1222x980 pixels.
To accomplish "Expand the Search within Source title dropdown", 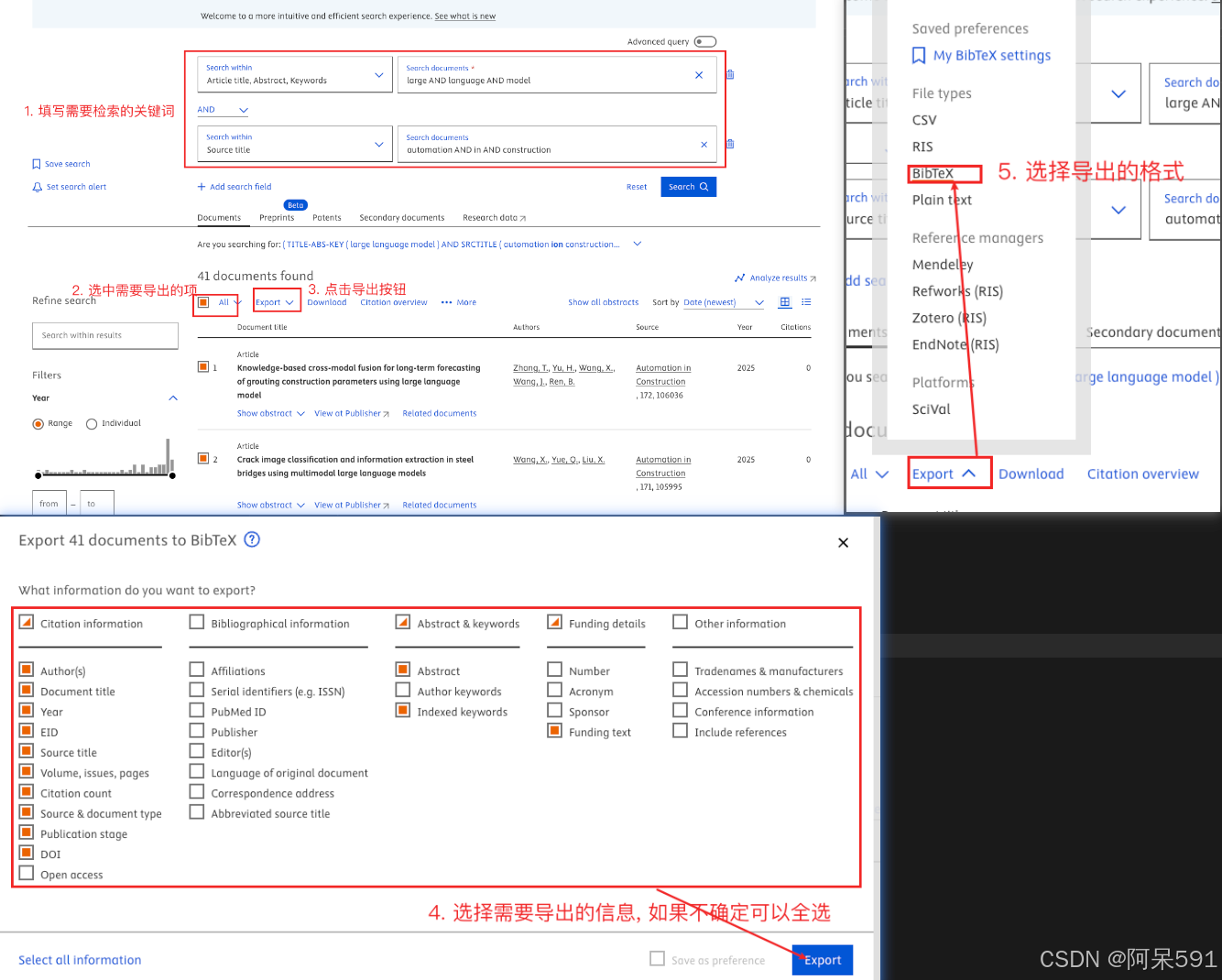I will (378, 144).
